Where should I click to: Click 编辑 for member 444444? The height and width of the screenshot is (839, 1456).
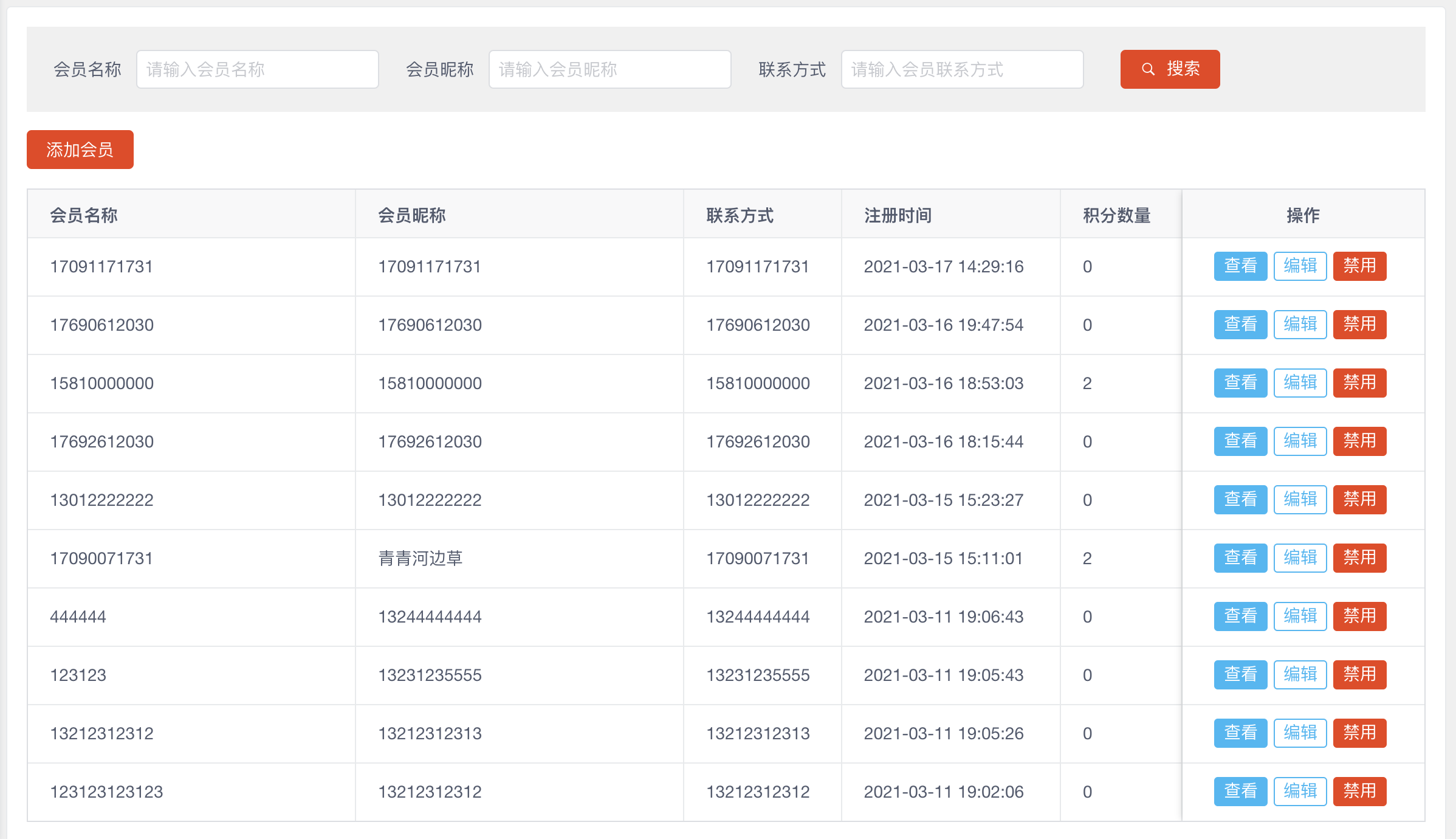coord(1300,616)
